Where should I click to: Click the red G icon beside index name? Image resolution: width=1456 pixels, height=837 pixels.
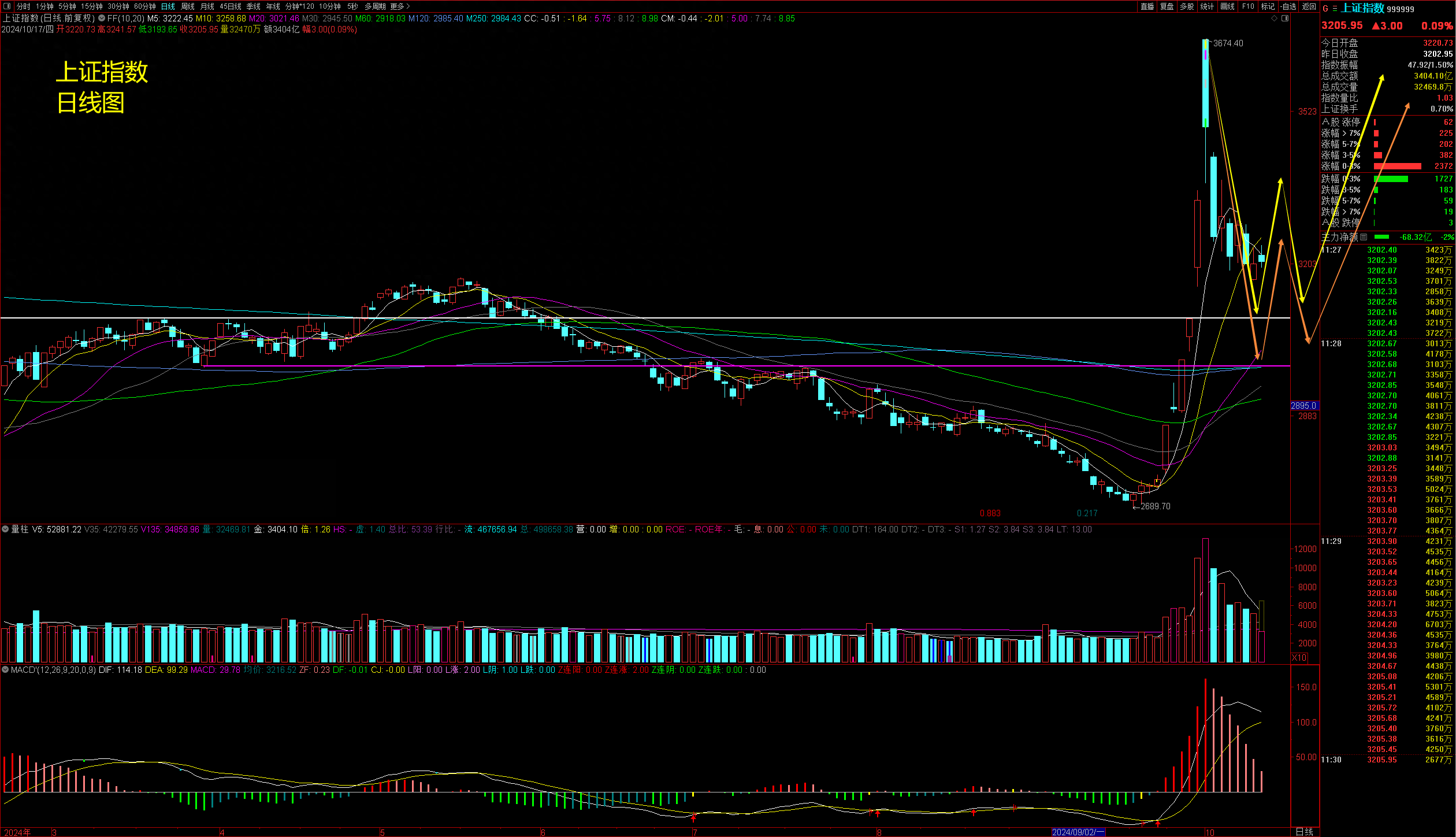tap(1325, 9)
